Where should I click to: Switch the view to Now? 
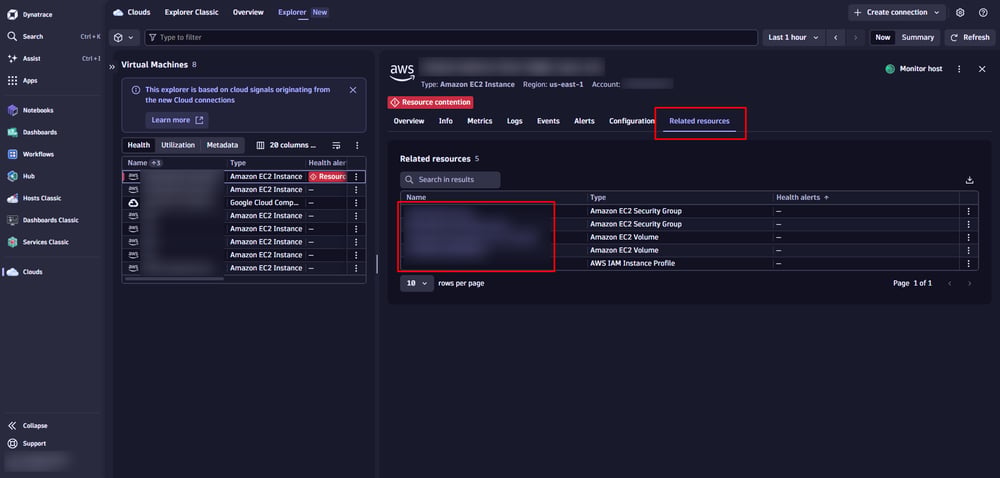883,38
